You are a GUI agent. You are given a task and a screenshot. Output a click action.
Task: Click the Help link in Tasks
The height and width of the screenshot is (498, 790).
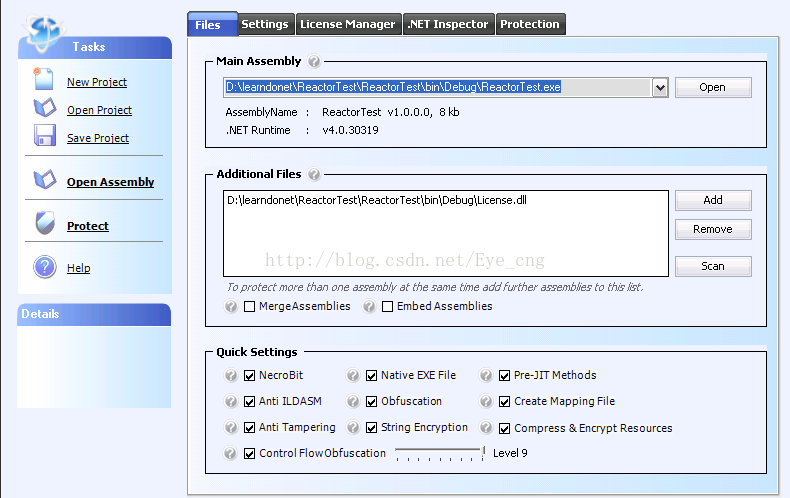[79, 268]
